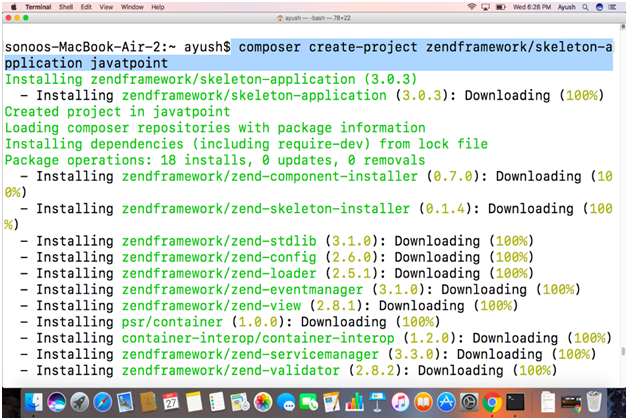The image size is (628, 420).
Task: Open iTunes music note icon
Action: 400,402
